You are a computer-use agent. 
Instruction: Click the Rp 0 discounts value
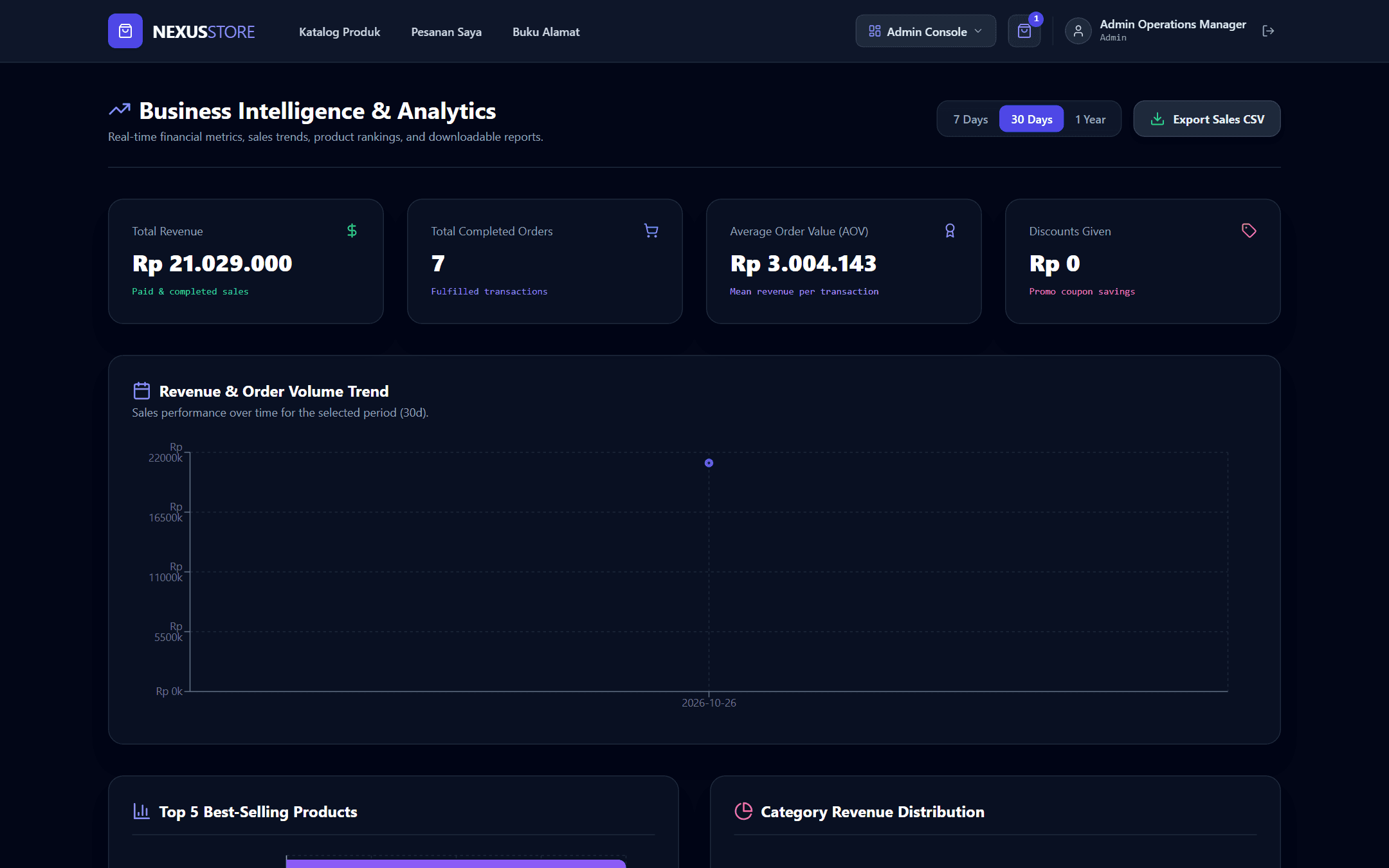pos(1055,263)
